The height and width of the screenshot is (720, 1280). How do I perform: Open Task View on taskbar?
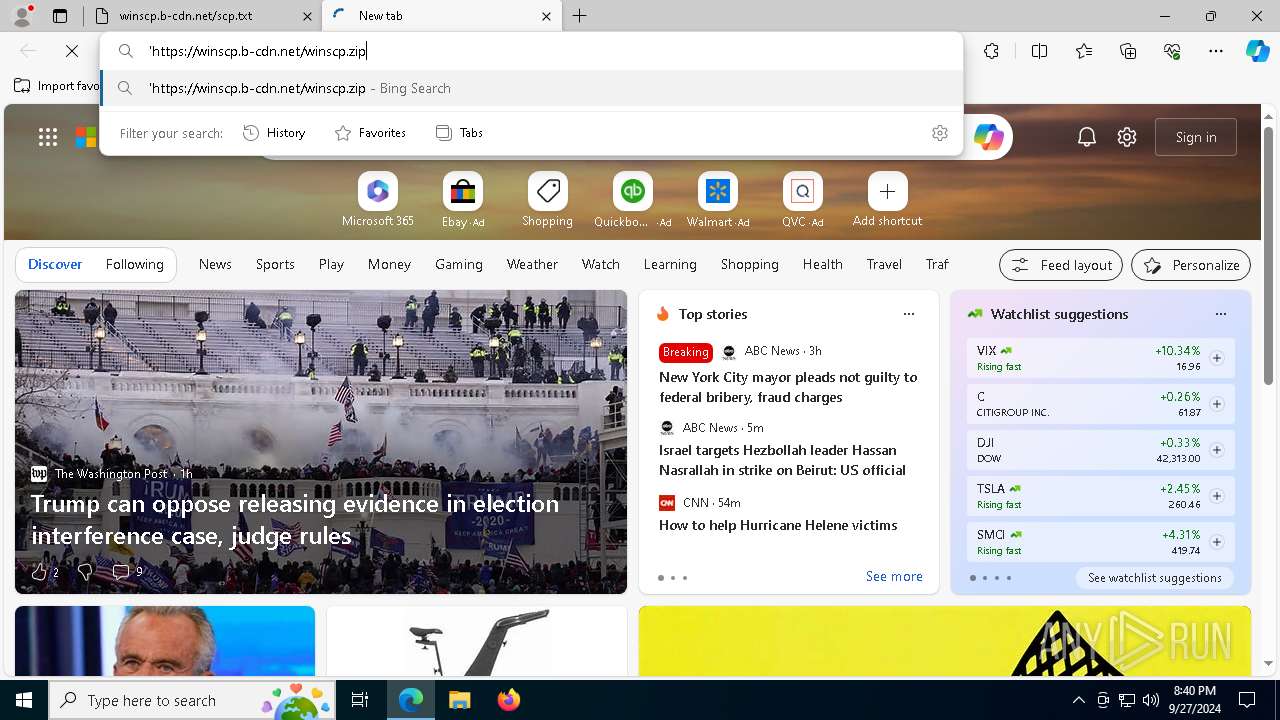click(x=360, y=700)
